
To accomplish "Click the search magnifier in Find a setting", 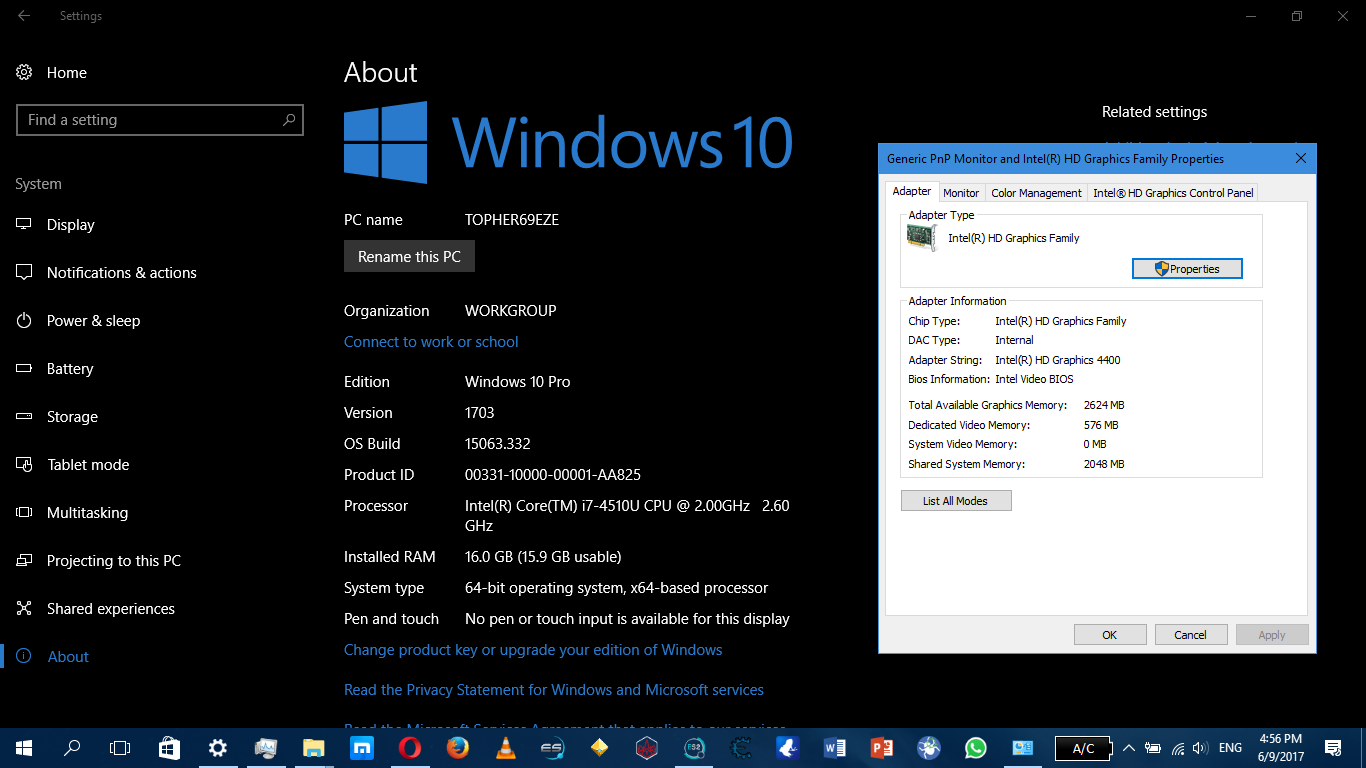I will [289, 120].
